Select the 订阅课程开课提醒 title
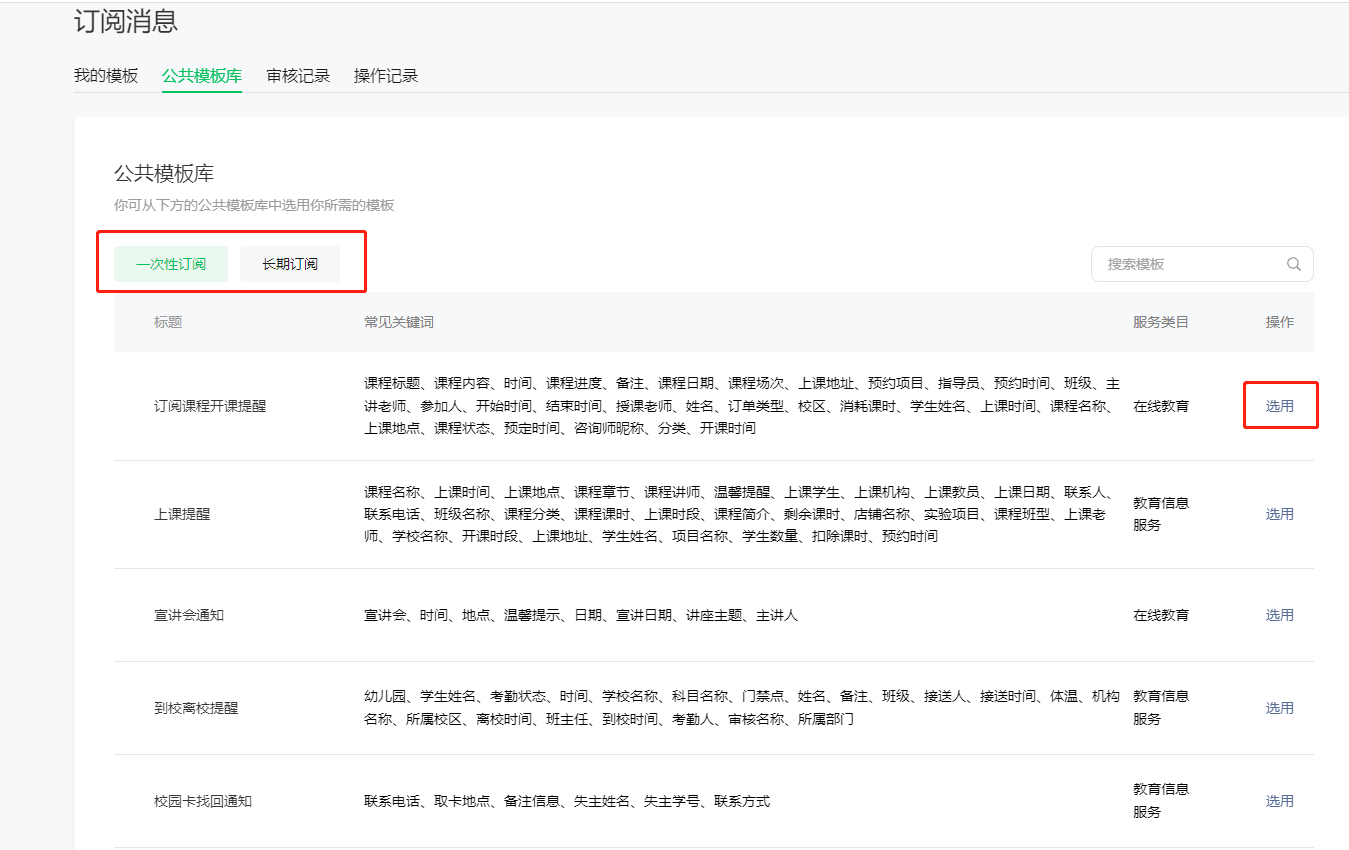Screen dimensions: 1349x850 tap(210, 406)
